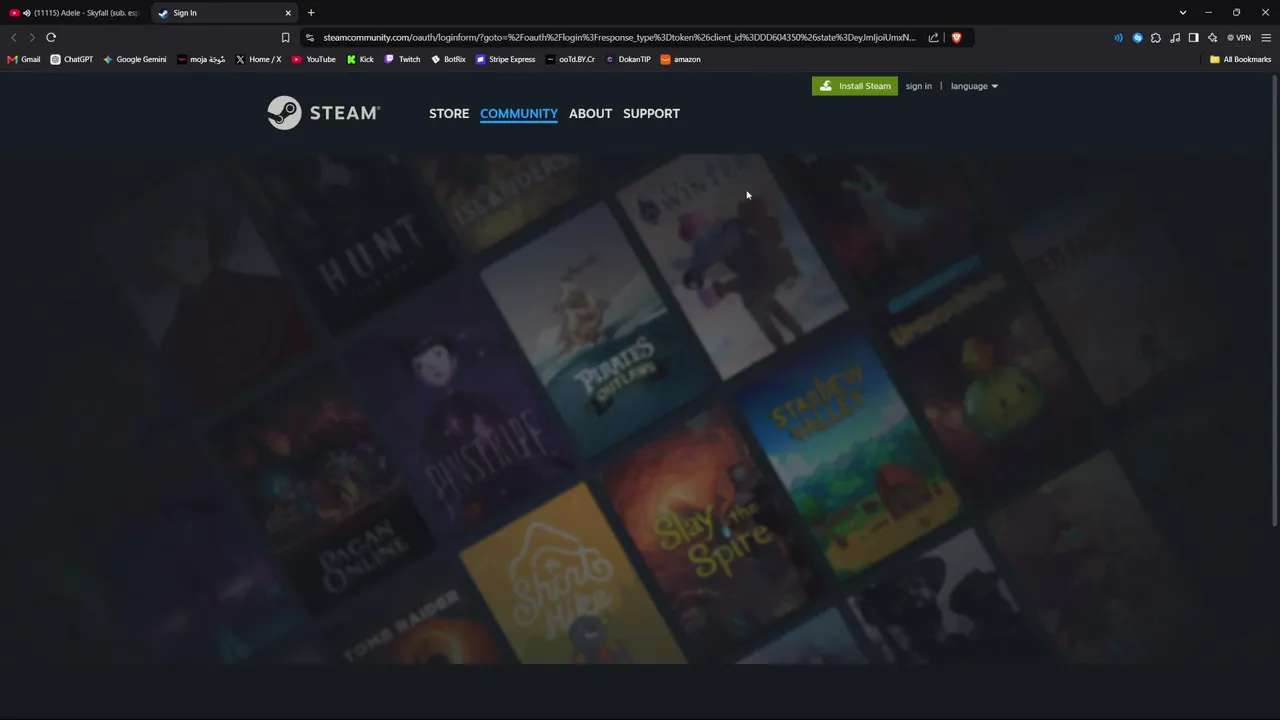Toggle the browser sidebar panel

1193,38
